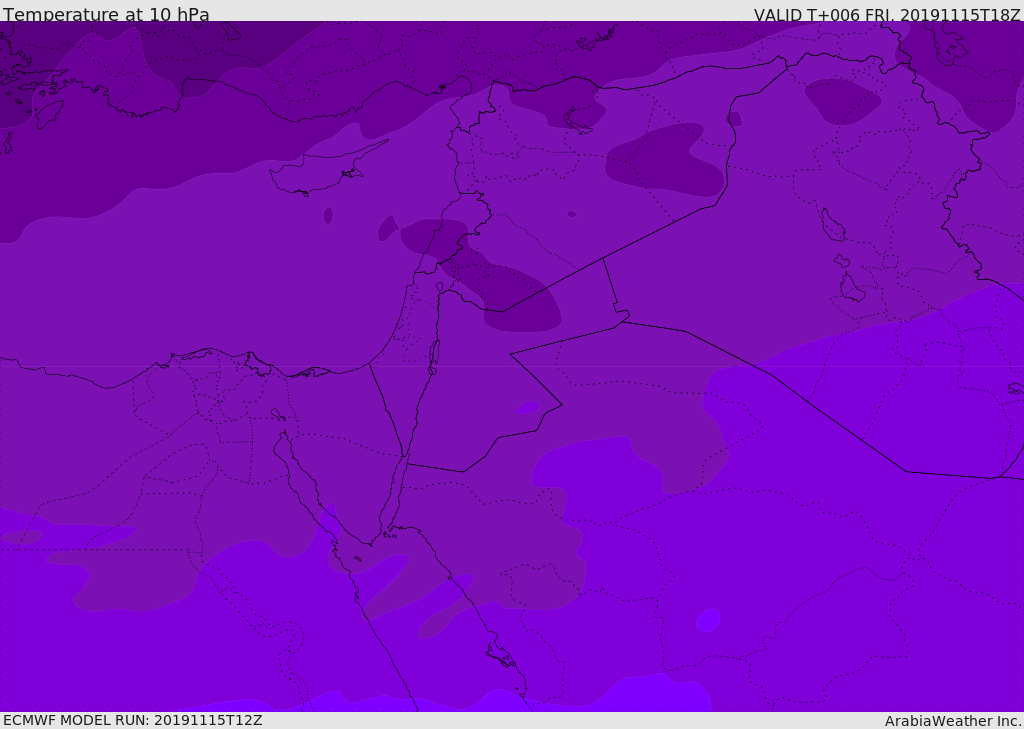Click the dark patch in the upper-right region
The image size is (1024, 729).
point(840,100)
